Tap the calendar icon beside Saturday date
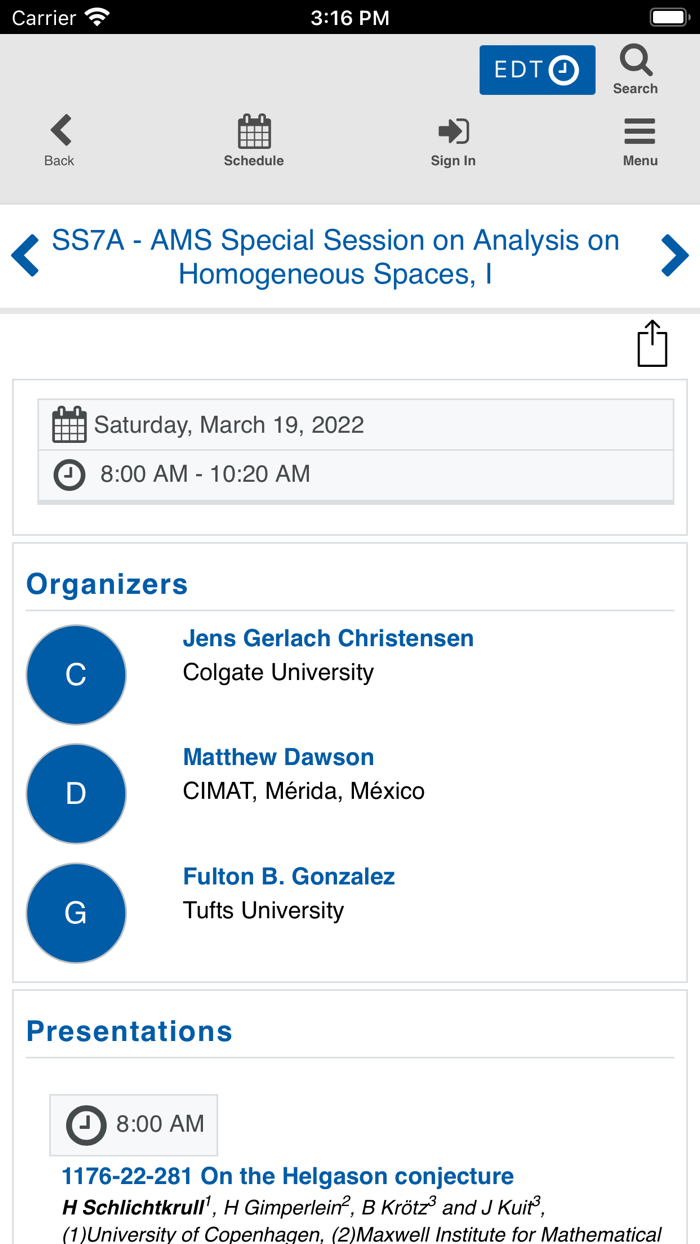This screenshot has width=700, height=1244. [x=69, y=425]
